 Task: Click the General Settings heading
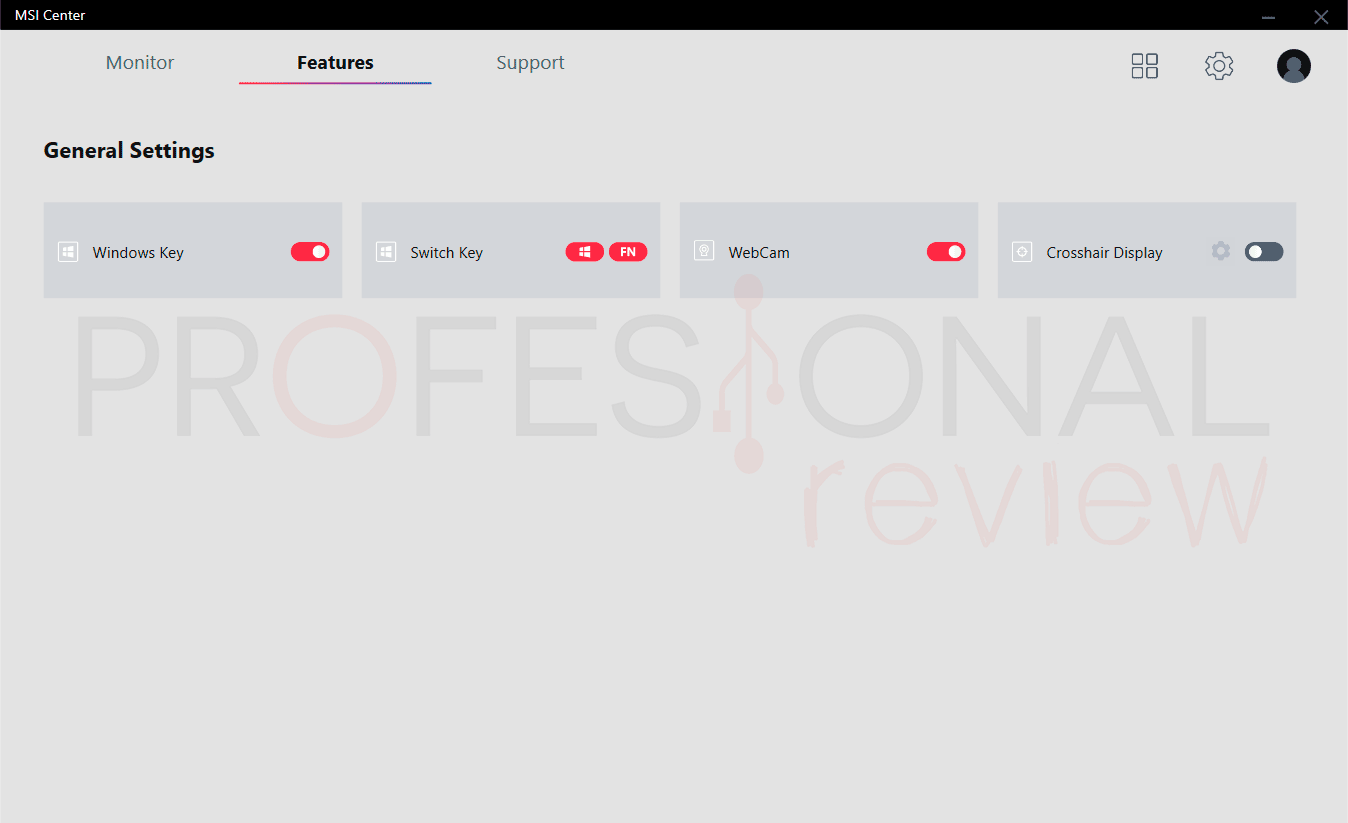(129, 151)
